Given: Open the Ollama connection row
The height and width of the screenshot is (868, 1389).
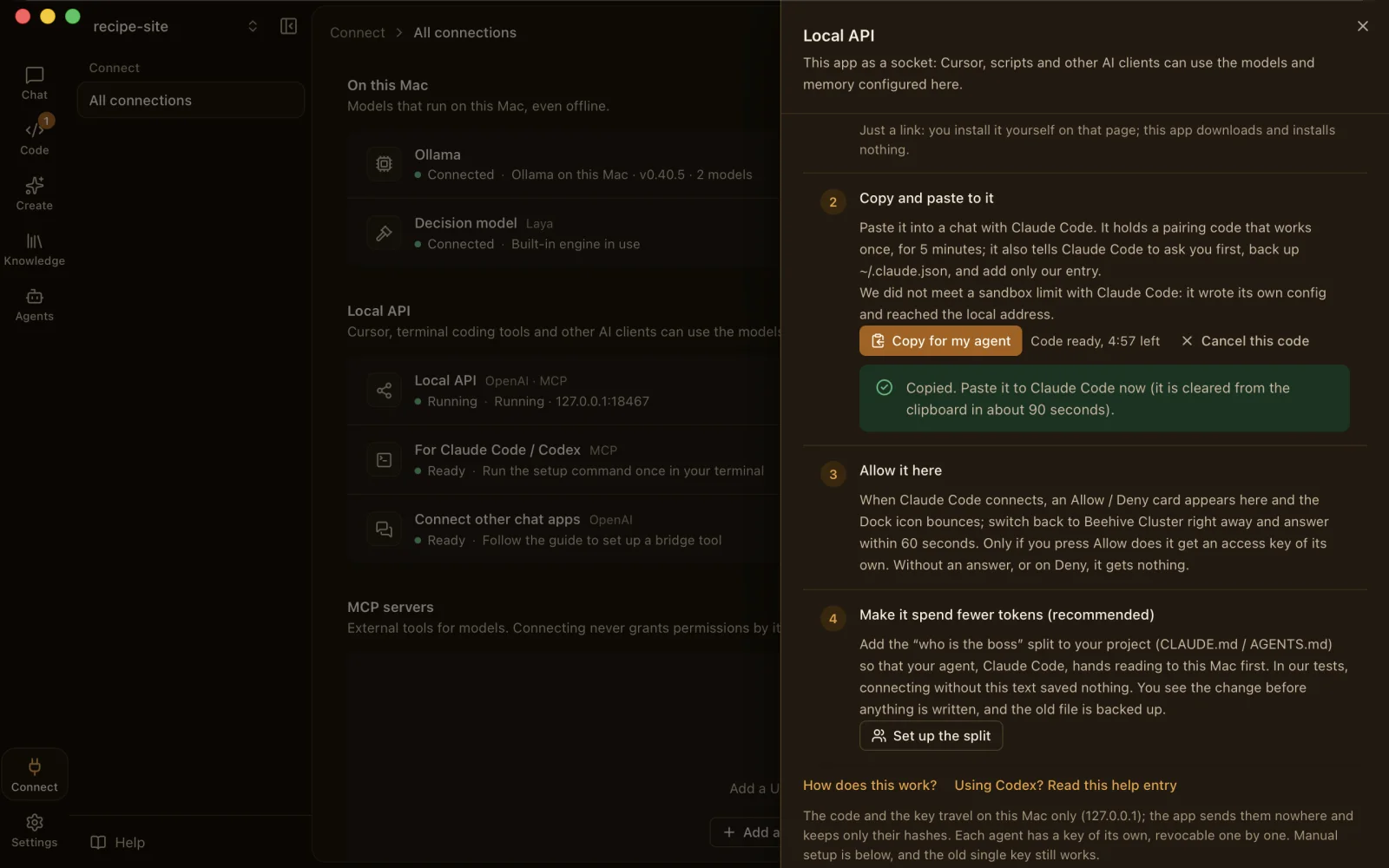Looking at the screenshot, I should [564, 164].
